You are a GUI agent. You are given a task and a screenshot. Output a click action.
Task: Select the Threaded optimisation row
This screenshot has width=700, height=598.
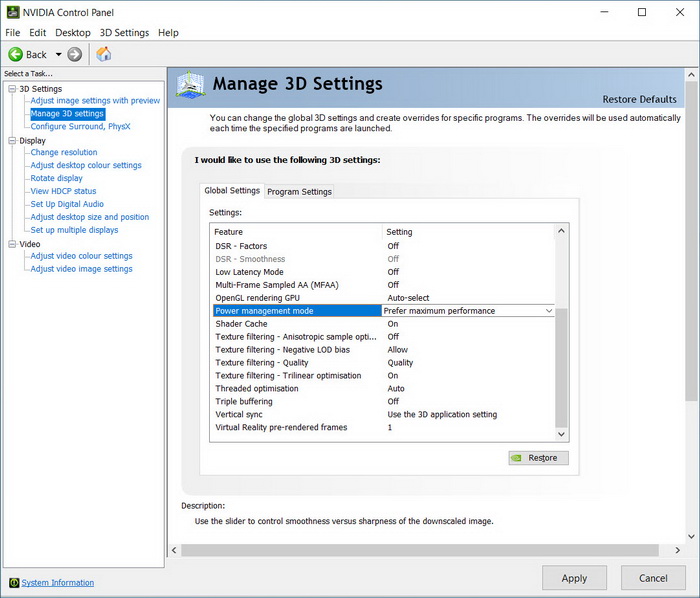pos(383,388)
